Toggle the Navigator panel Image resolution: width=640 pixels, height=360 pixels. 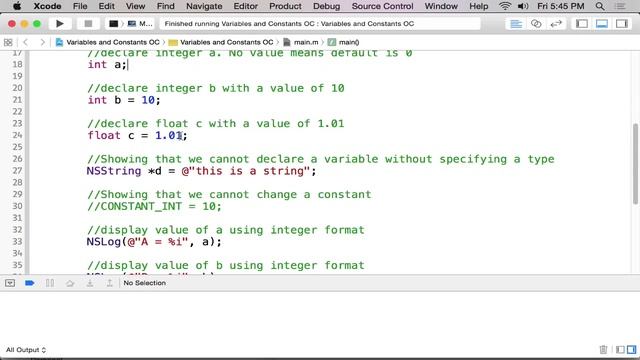tap(582, 24)
